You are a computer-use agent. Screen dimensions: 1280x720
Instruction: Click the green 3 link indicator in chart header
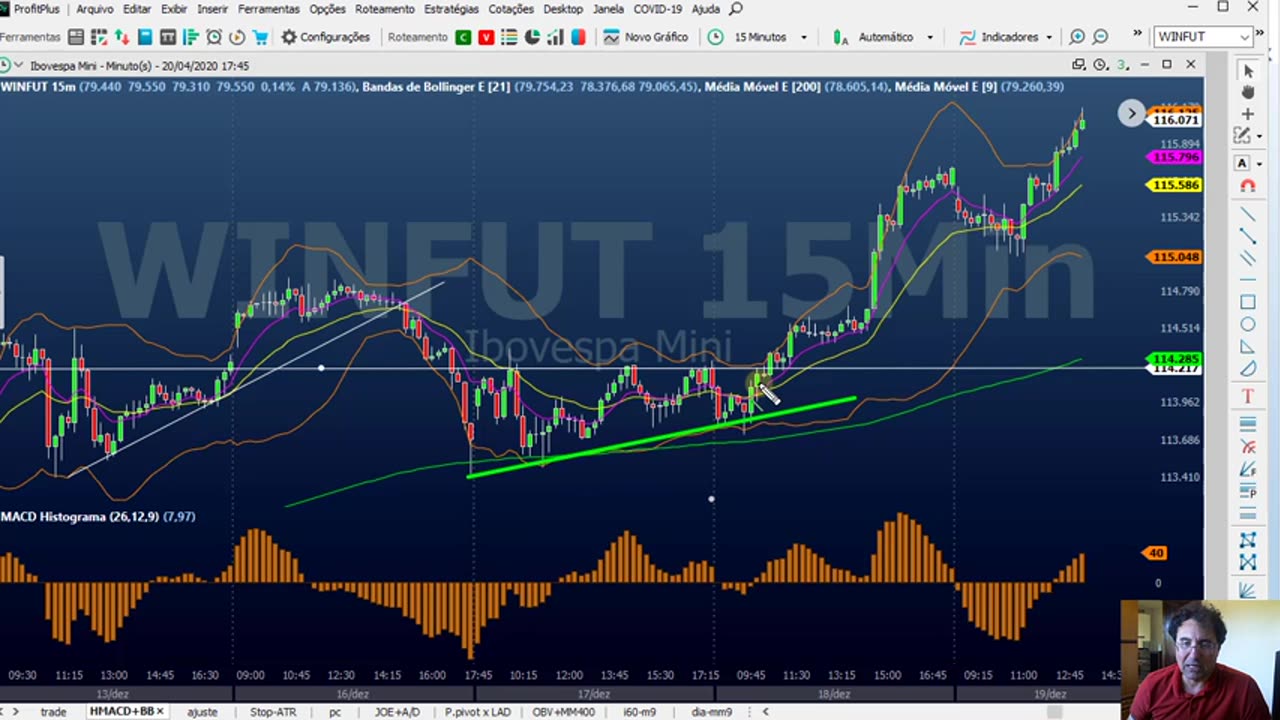1121,65
